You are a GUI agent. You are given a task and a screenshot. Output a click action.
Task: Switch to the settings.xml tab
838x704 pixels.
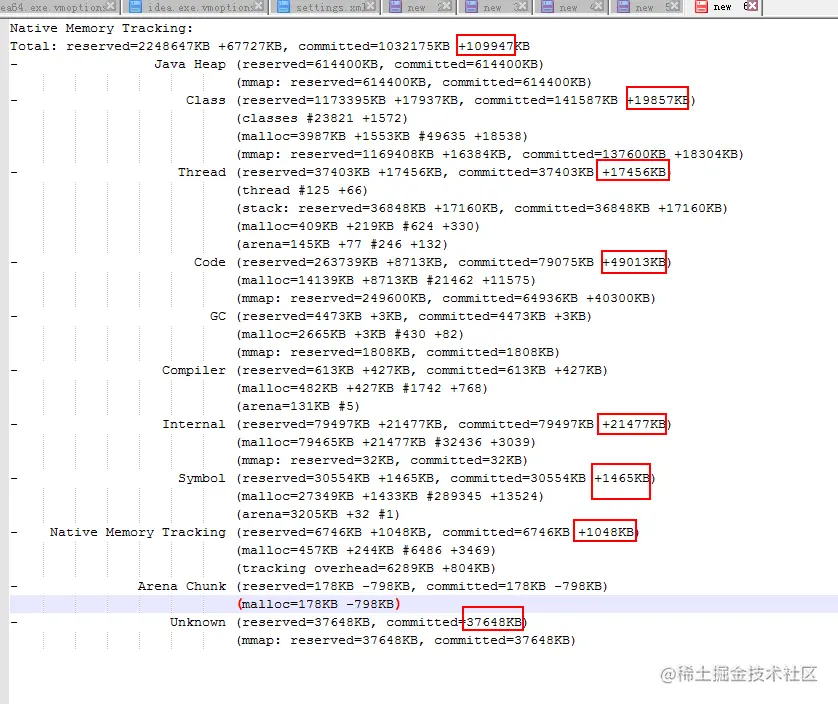(x=330, y=7)
